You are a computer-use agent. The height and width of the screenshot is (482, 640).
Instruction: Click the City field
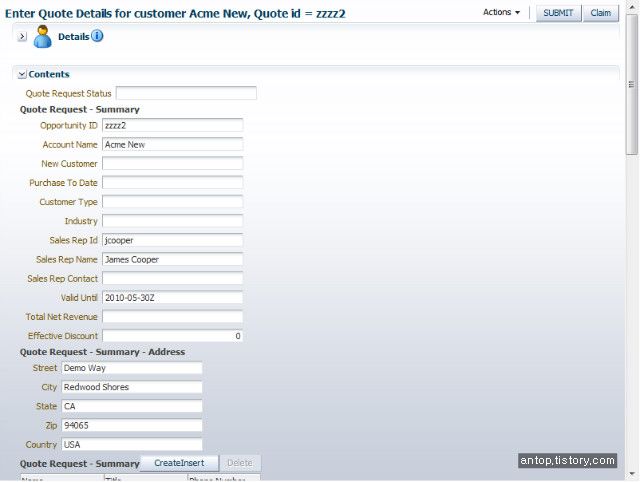132,387
